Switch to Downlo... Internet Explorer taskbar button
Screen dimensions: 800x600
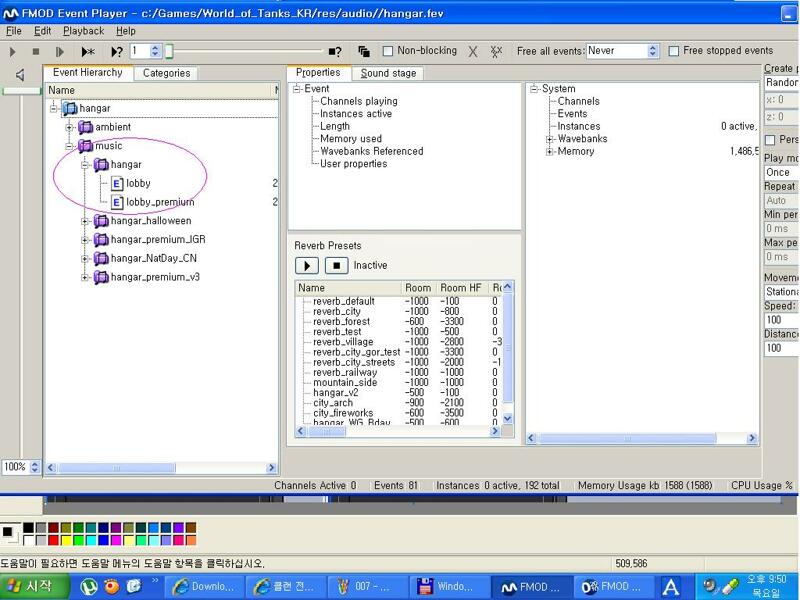[204, 587]
